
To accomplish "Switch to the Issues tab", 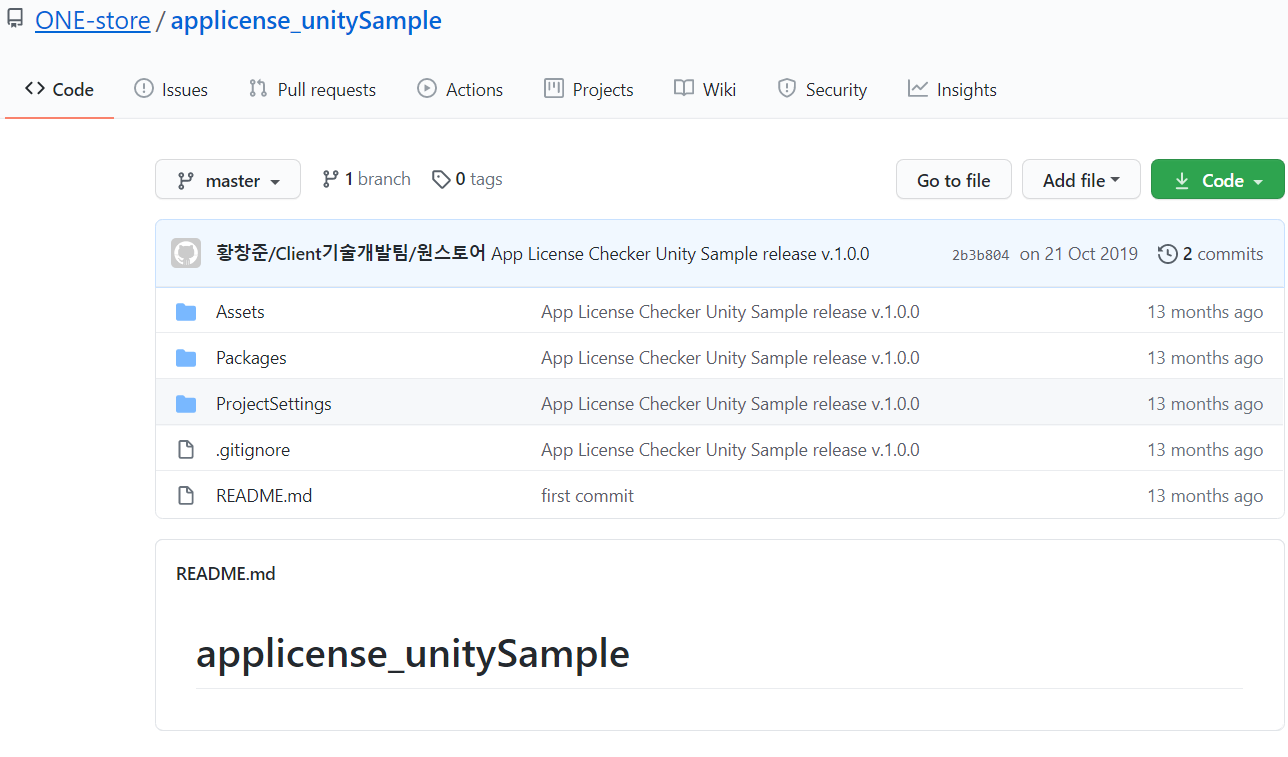I will coord(171,89).
